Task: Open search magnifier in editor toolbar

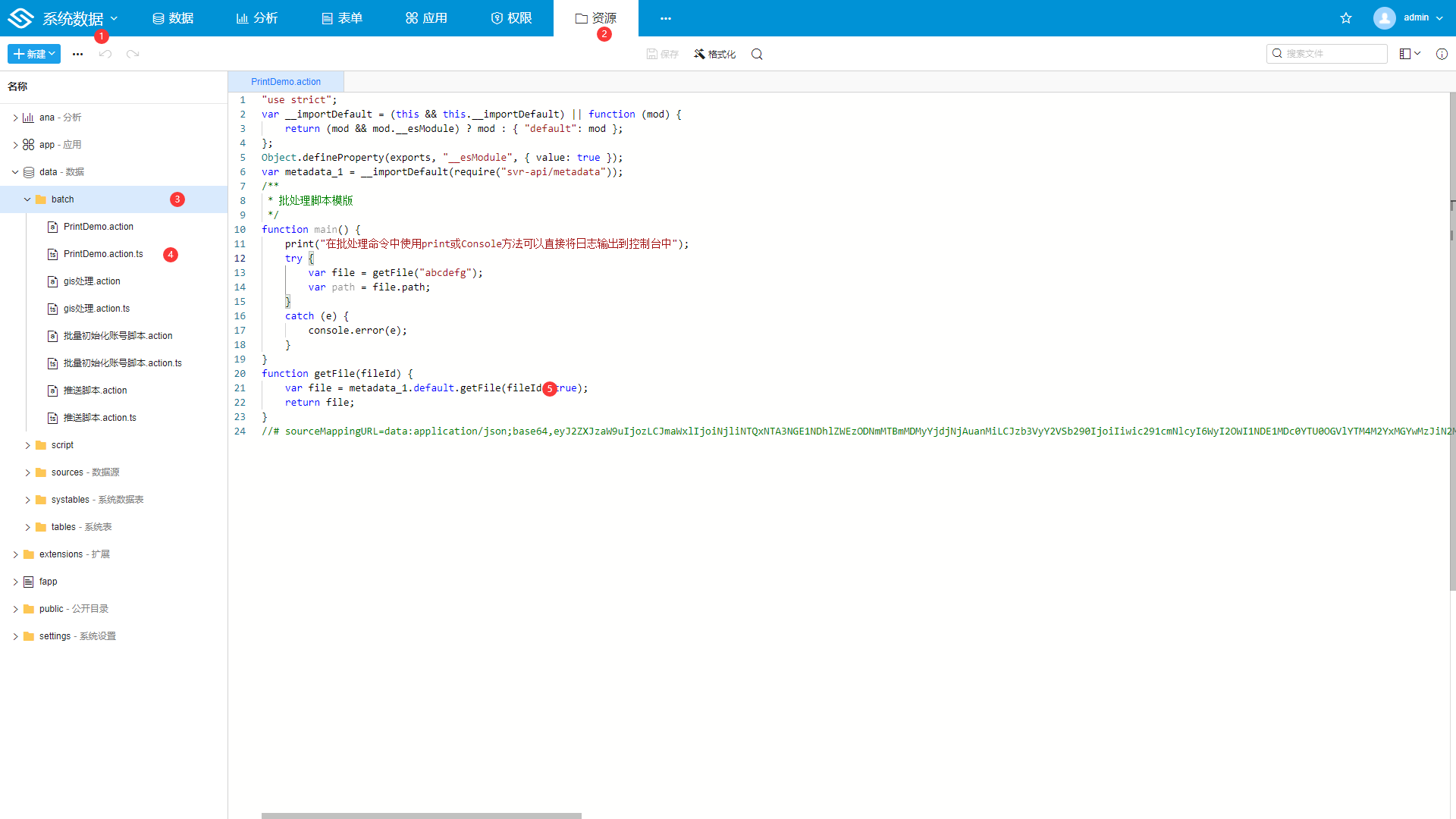Action: pyautogui.click(x=757, y=54)
